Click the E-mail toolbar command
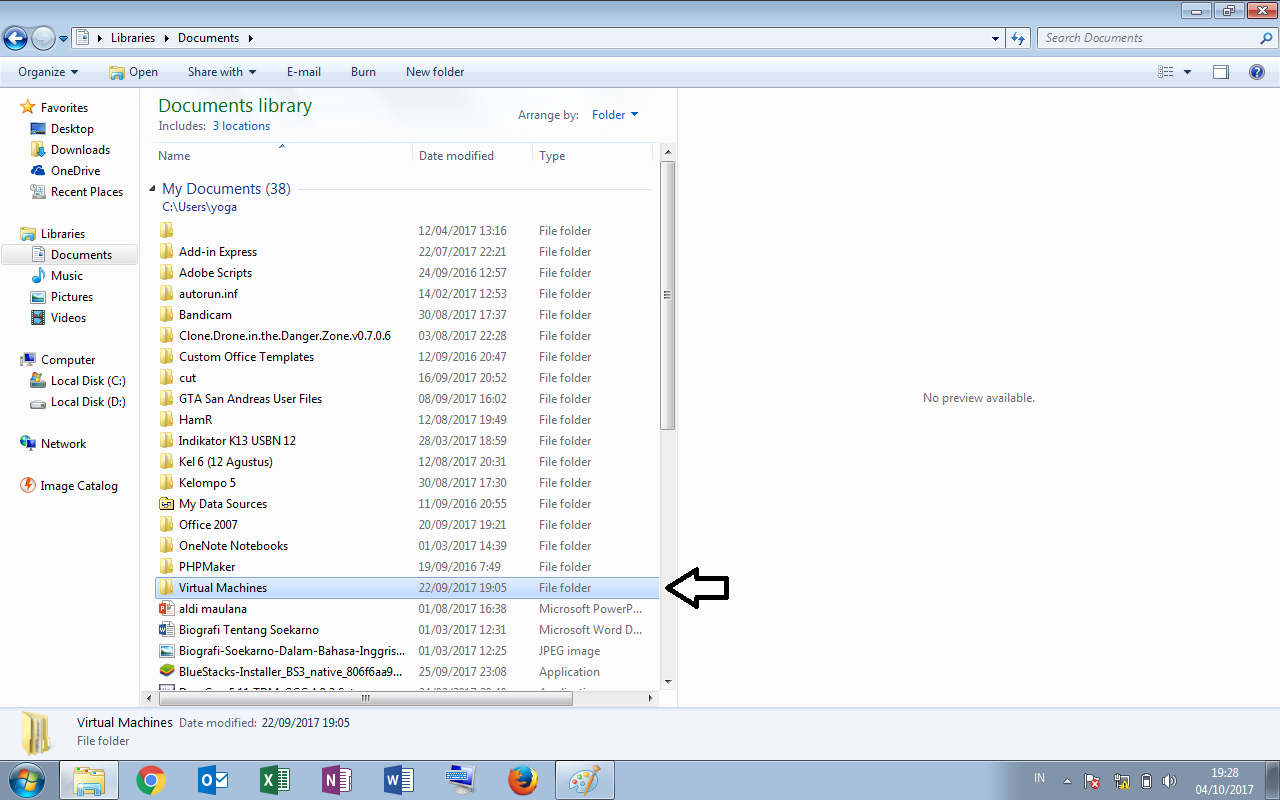1280x800 pixels. pos(303,71)
